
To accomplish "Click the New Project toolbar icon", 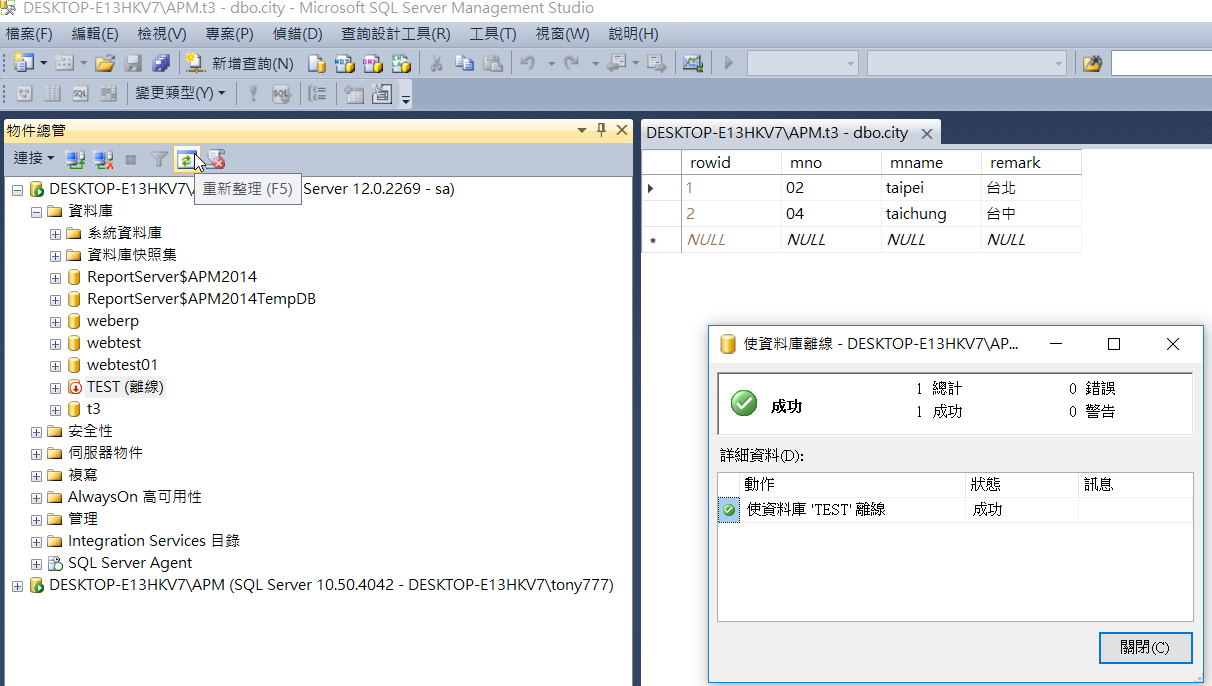I will point(24,63).
